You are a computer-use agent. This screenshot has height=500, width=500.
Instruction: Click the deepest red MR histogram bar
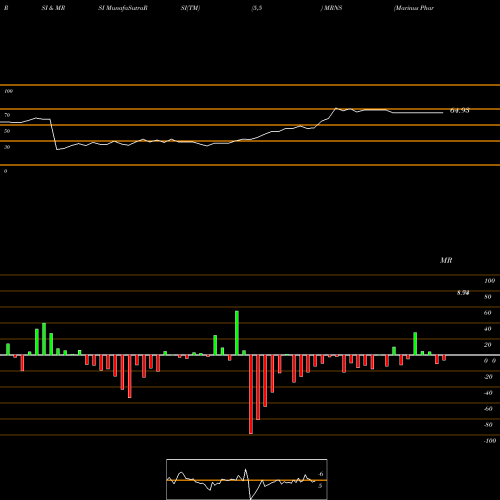pos(251,394)
